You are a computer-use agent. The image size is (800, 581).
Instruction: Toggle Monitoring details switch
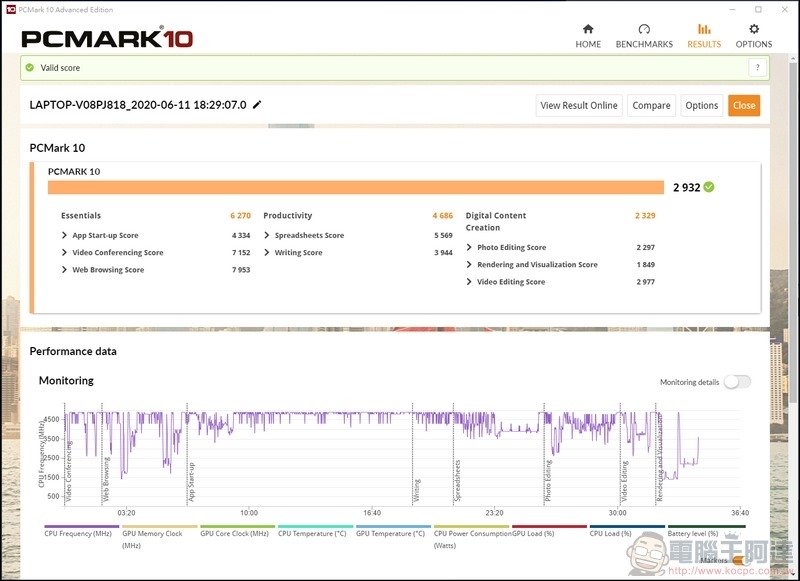pyautogui.click(x=737, y=382)
